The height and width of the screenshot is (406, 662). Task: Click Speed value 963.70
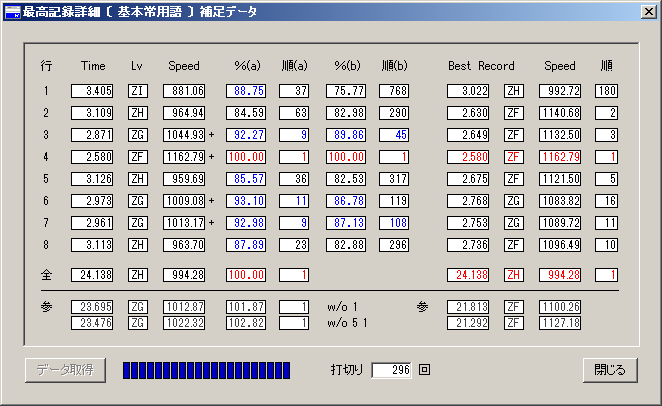click(x=184, y=245)
